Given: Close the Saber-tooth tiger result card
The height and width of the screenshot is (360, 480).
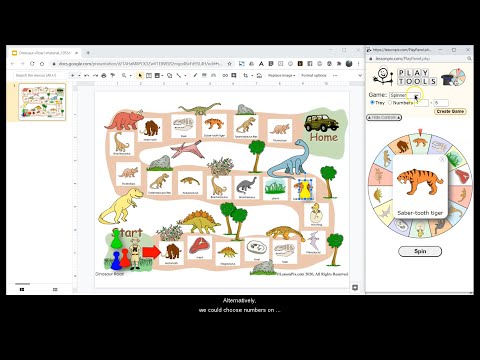Looking at the screenshot, I should 442,159.
